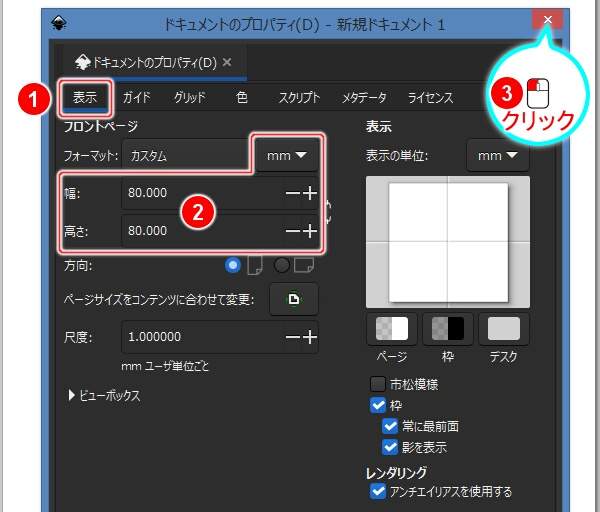Screen dimensions: 600x512
Task: Click the landscape page icon
Action: pyautogui.click(x=304, y=265)
